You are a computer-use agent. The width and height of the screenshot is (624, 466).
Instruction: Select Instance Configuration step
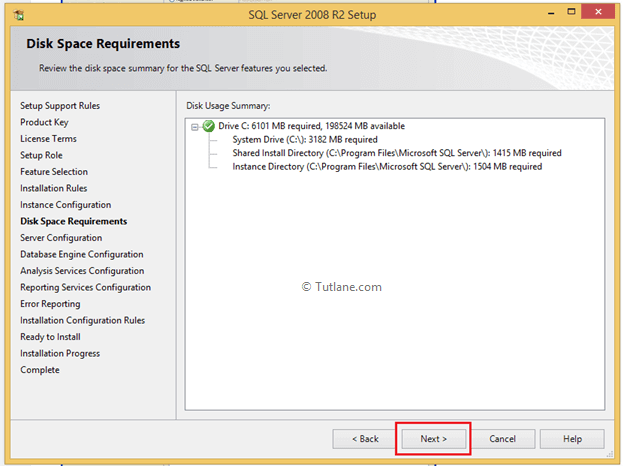click(x=66, y=205)
